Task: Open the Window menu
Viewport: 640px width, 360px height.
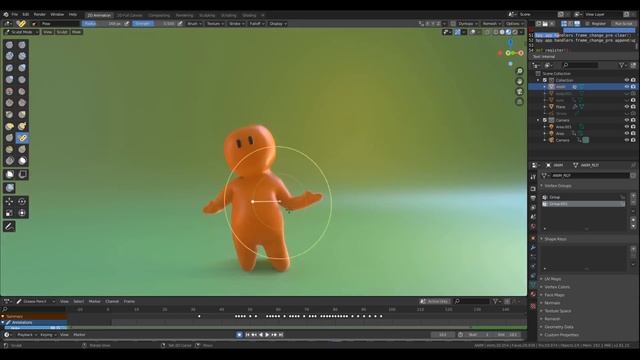Action: (x=57, y=14)
